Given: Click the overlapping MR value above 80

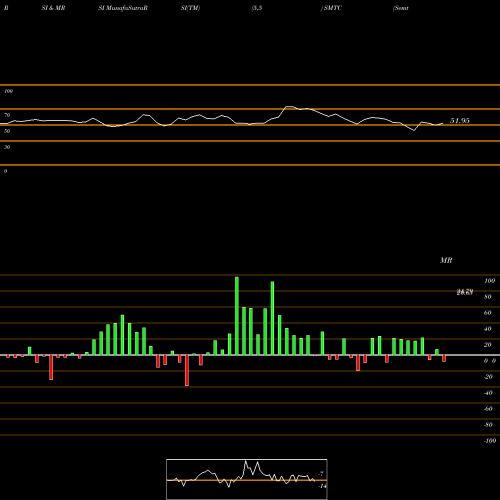Looking at the screenshot, I should [x=465, y=292].
